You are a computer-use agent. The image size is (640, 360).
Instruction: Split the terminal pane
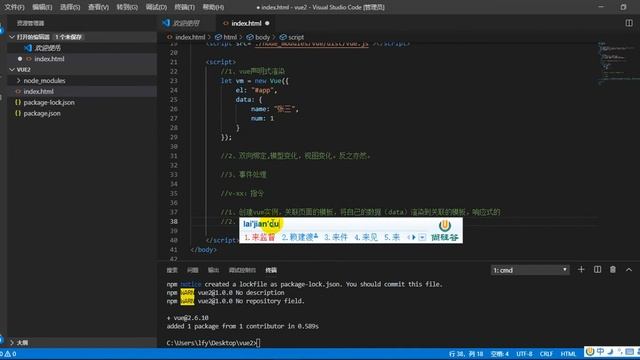coord(597,269)
